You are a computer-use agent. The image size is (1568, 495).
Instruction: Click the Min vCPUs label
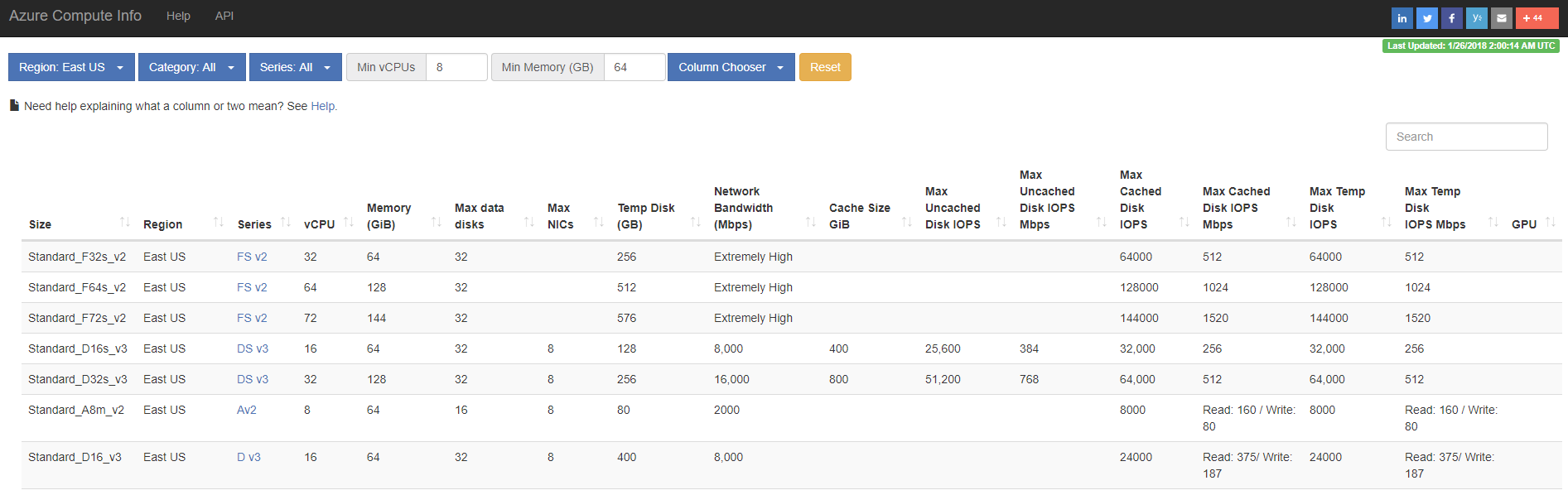click(x=386, y=67)
